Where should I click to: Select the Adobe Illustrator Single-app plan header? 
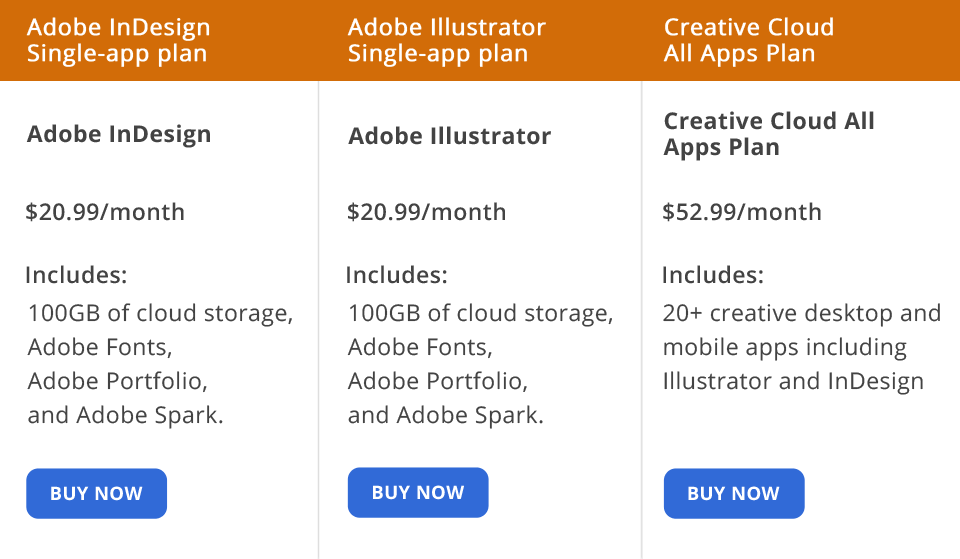coord(447,40)
